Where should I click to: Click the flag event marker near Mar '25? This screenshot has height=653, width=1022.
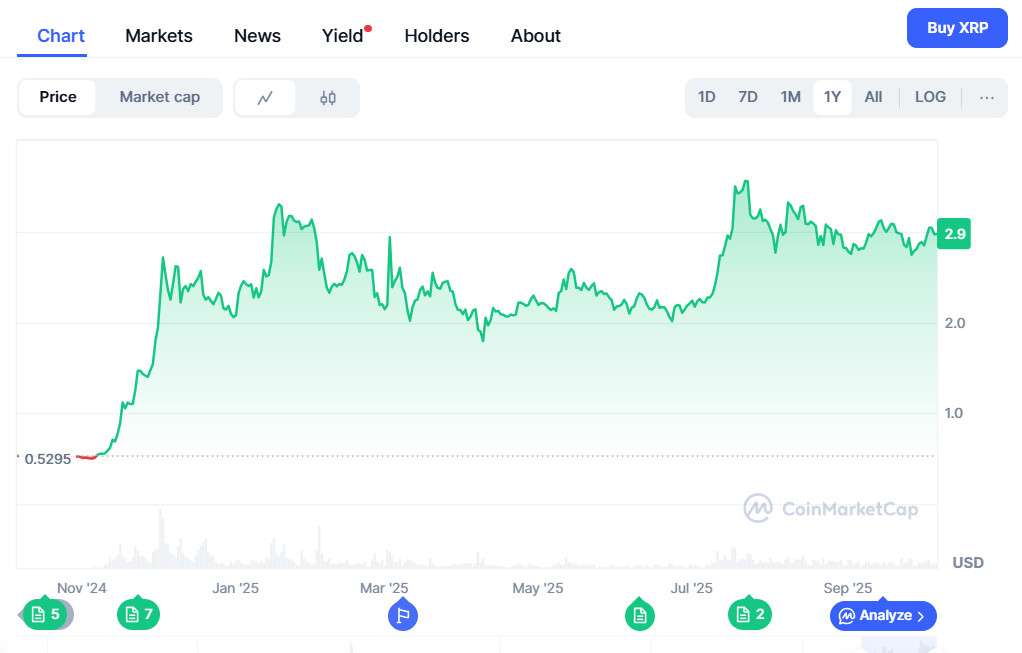[403, 615]
